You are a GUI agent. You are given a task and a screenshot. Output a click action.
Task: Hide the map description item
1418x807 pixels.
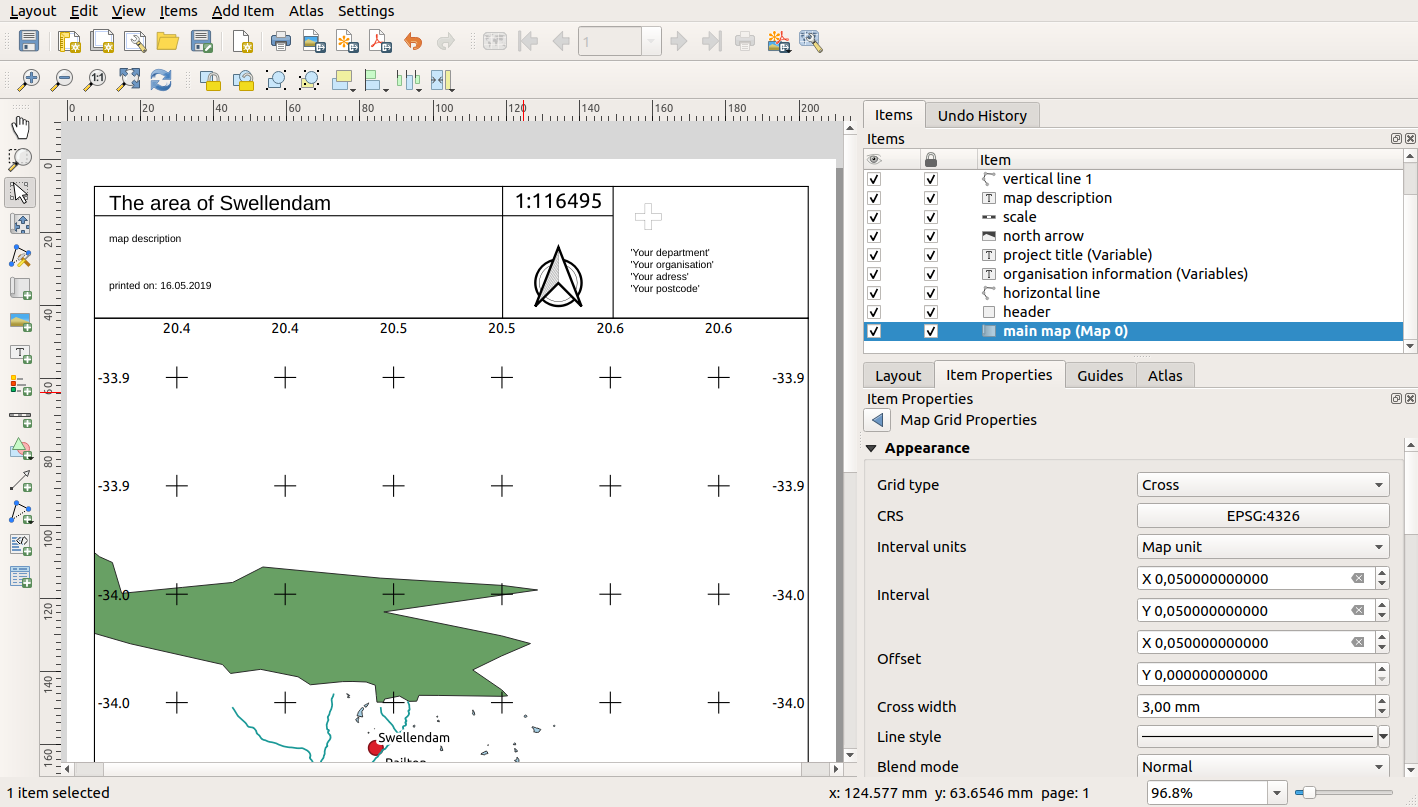pos(874,198)
